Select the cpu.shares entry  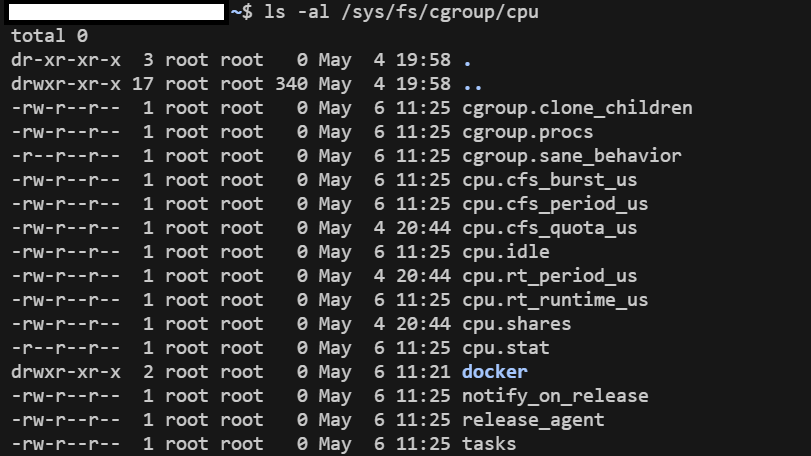pyautogui.click(x=516, y=324)
